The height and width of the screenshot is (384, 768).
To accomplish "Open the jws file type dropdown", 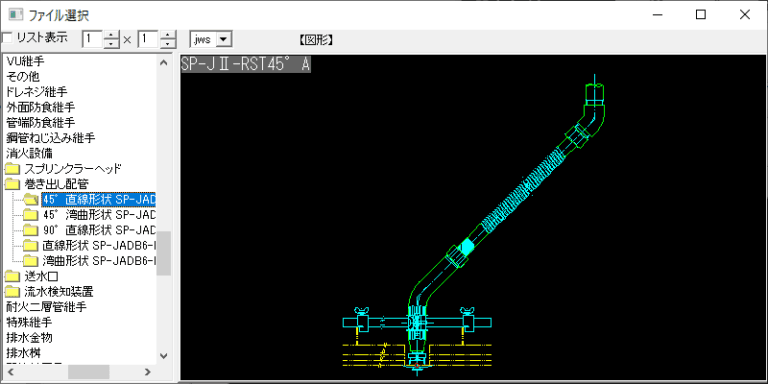I will 223,40.
